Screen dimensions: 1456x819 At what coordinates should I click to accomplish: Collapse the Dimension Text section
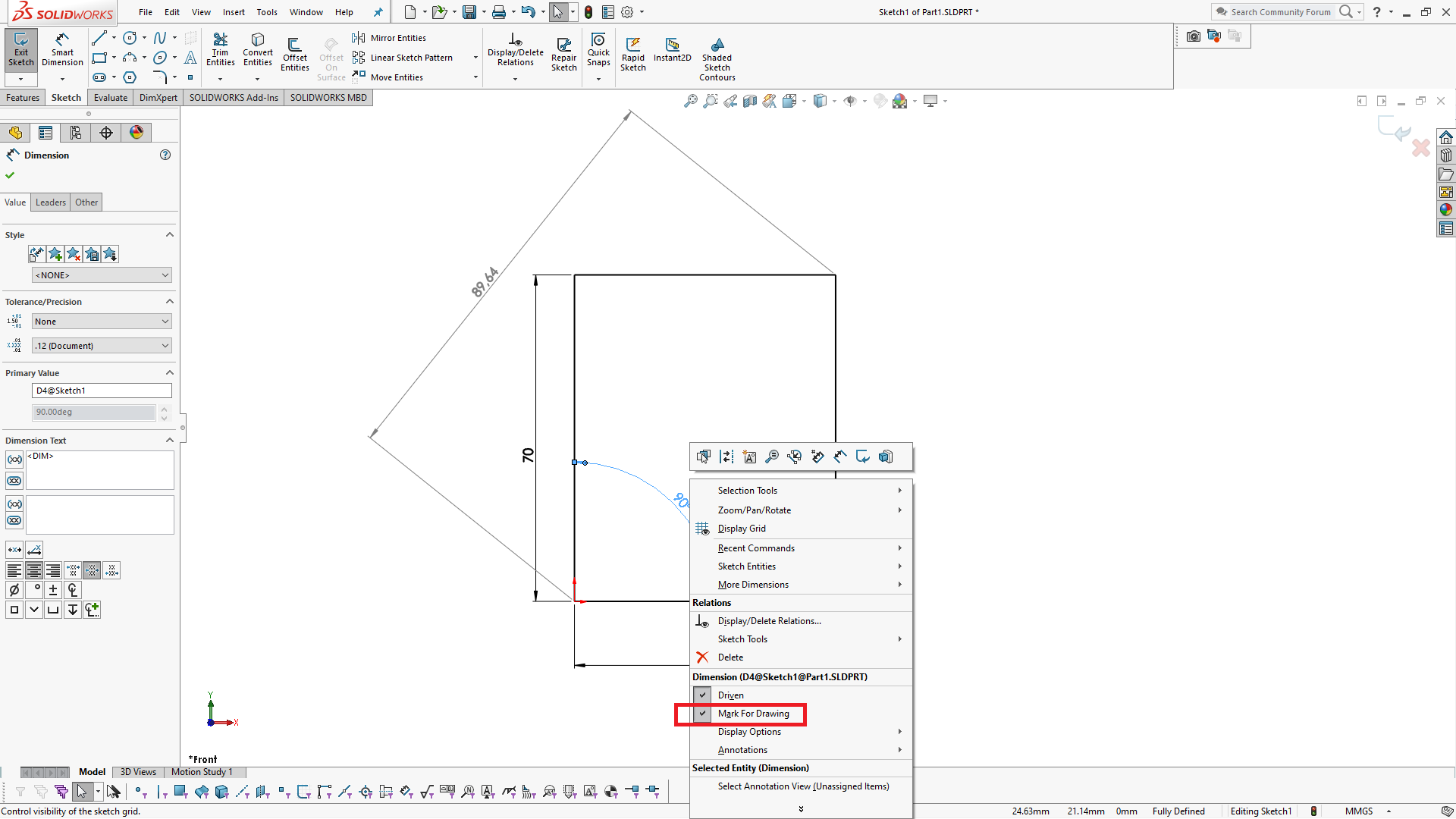[x=169, y=441]
